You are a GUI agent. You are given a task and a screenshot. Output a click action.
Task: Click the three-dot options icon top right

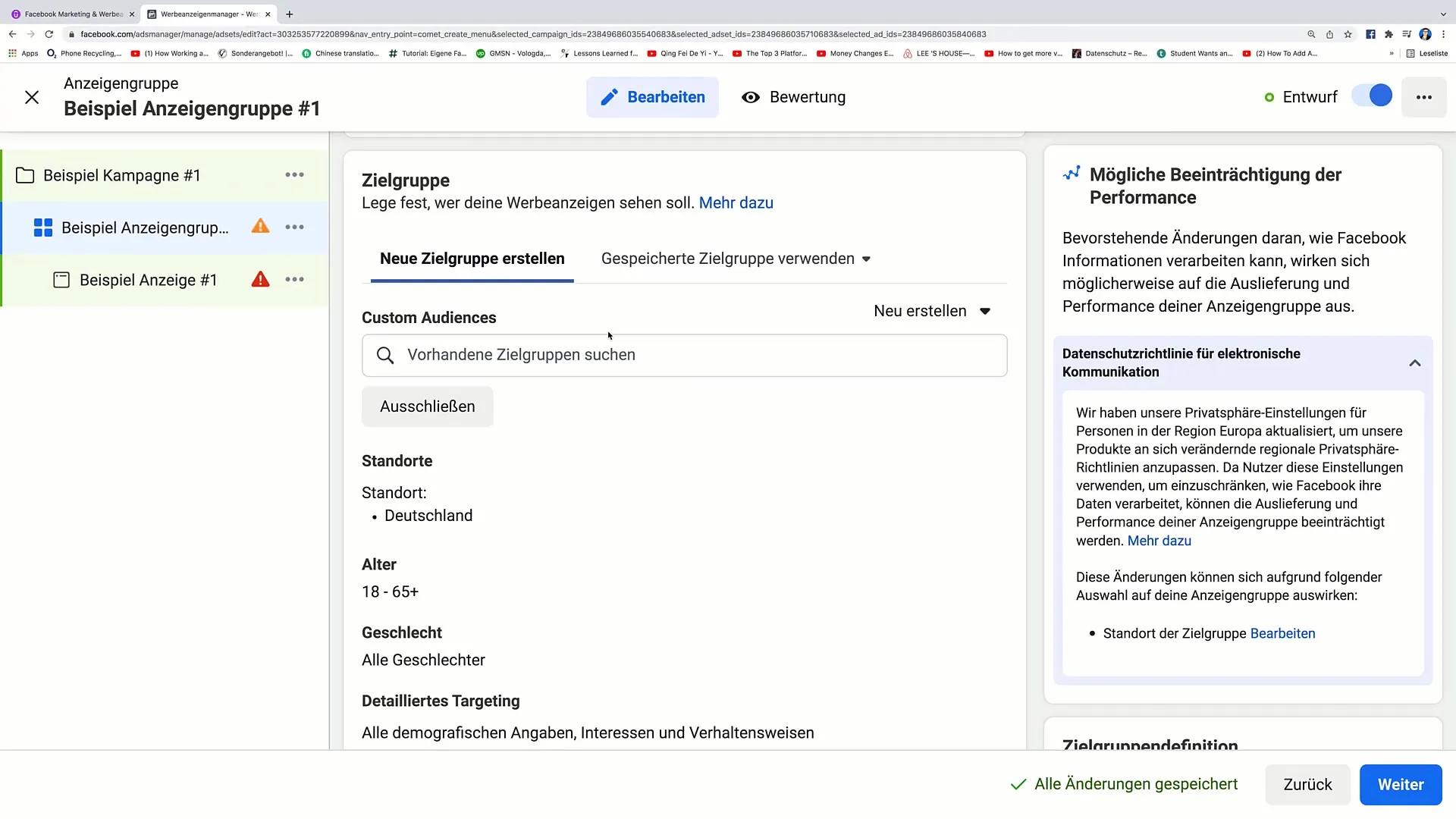pos(1424,97)
